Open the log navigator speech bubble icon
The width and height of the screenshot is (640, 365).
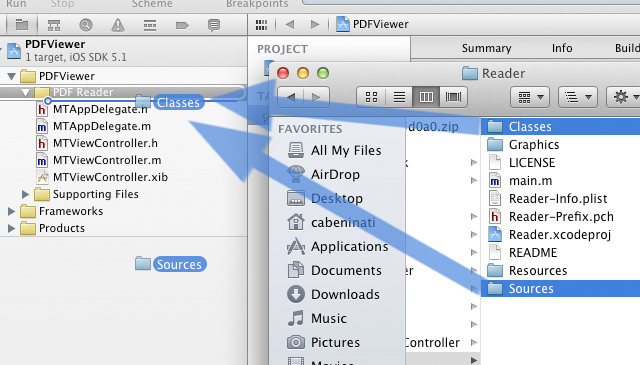point(213,25)
